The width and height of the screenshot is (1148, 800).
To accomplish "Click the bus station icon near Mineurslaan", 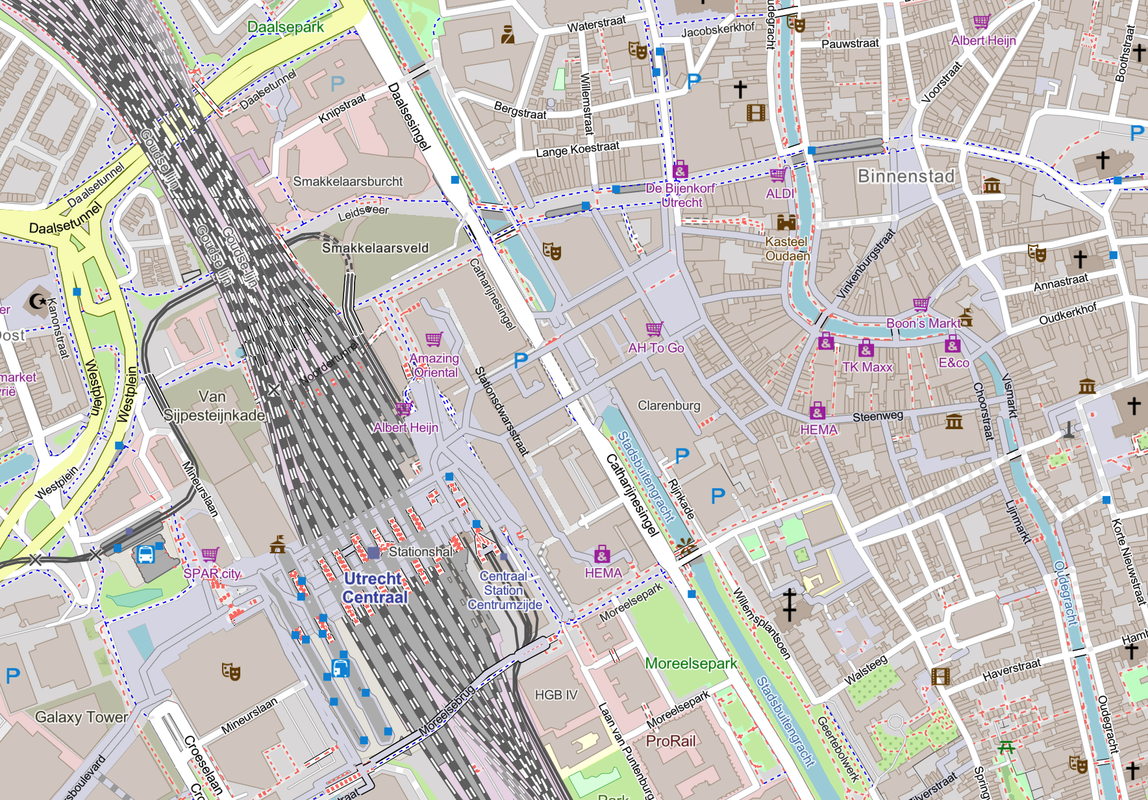I will tap(146, 554).
